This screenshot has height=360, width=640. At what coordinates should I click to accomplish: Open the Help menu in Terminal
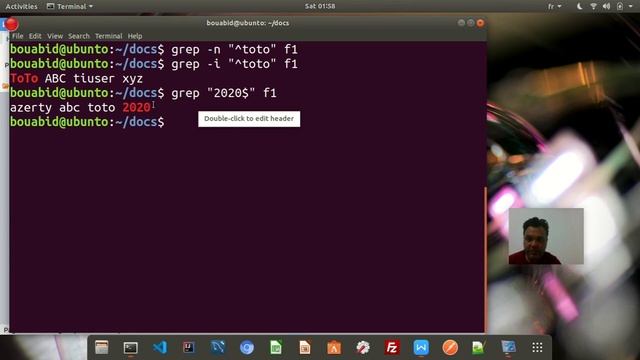coord(135,36)
